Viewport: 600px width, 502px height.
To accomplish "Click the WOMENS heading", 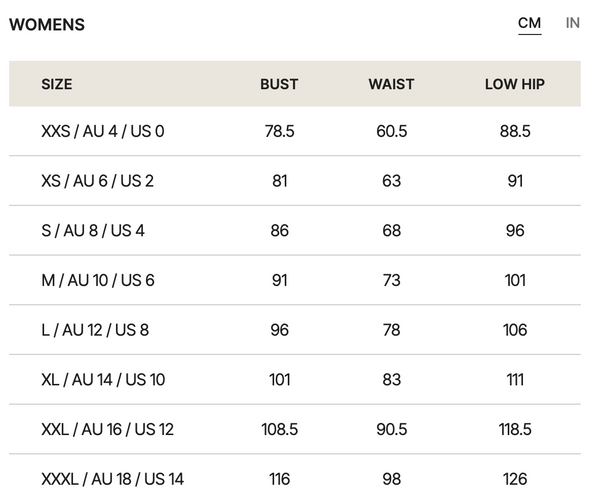I will coord(47,25).
